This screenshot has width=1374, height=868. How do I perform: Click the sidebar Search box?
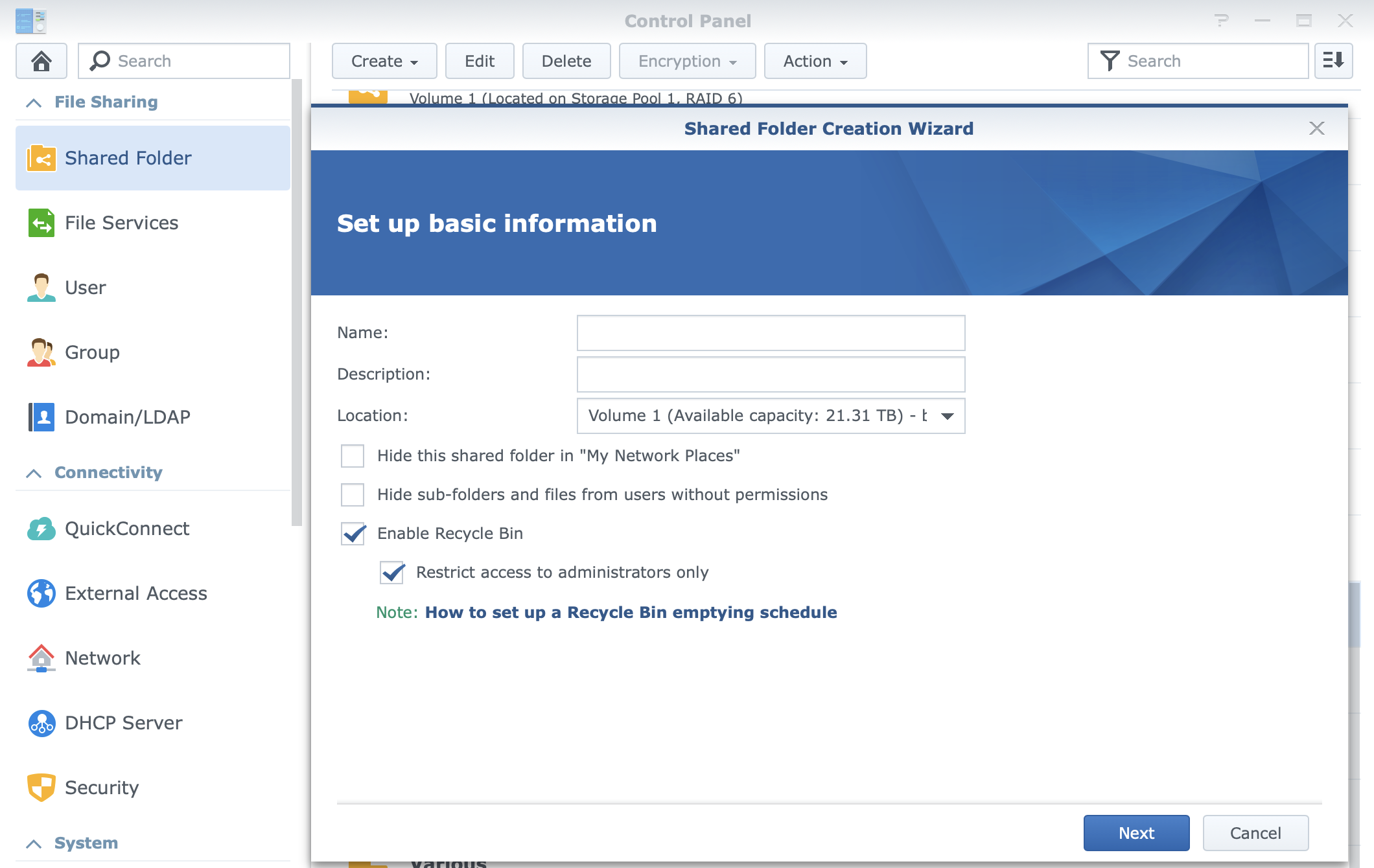(184, 61)
